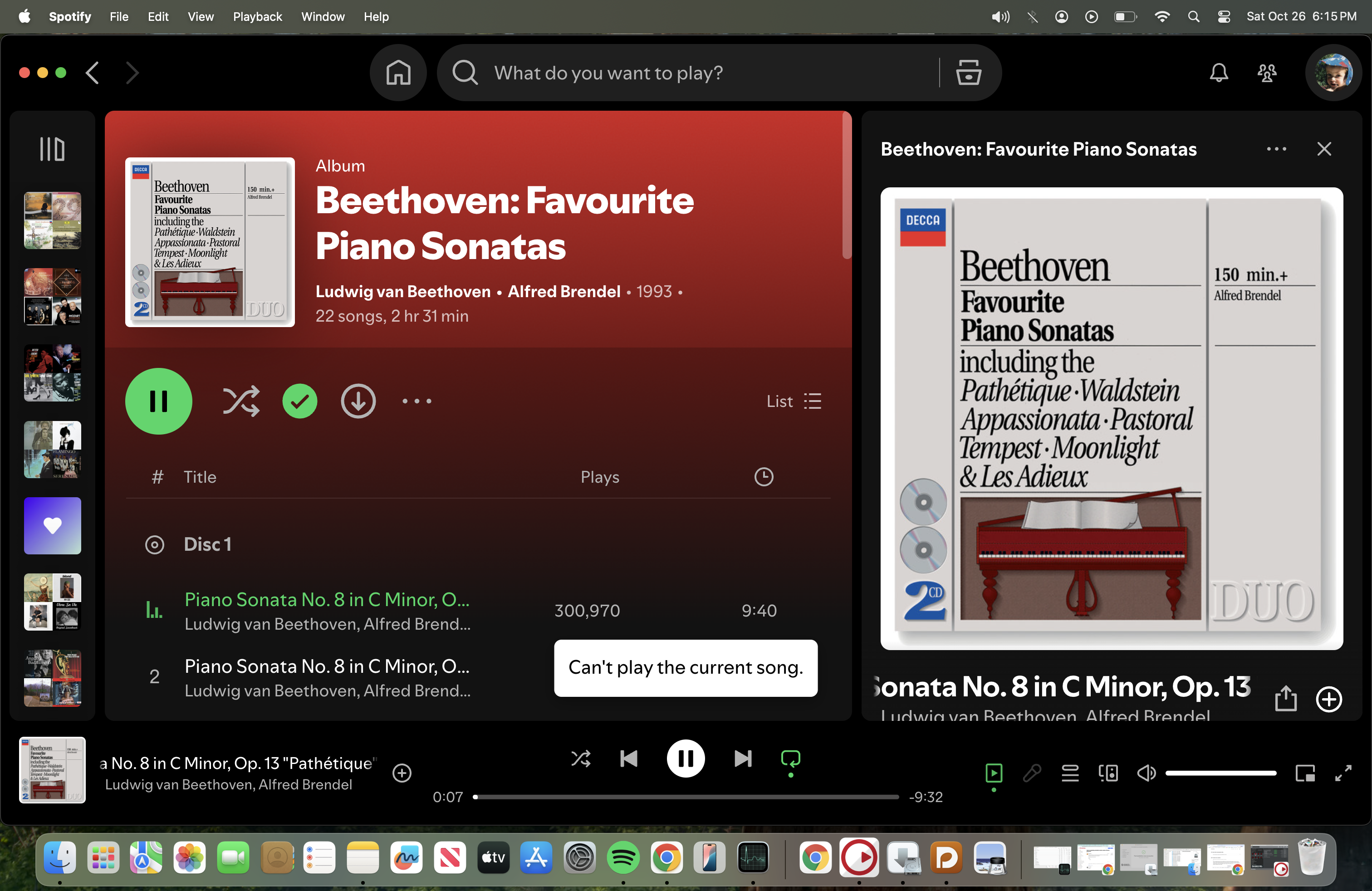This screenshot has width=1372, height=891.
Task: Open the Playback menu
Action: pos(257,17)
